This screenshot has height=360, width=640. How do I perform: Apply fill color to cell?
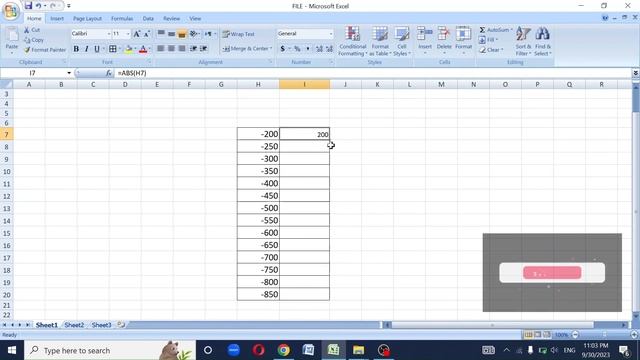(129, 49)
